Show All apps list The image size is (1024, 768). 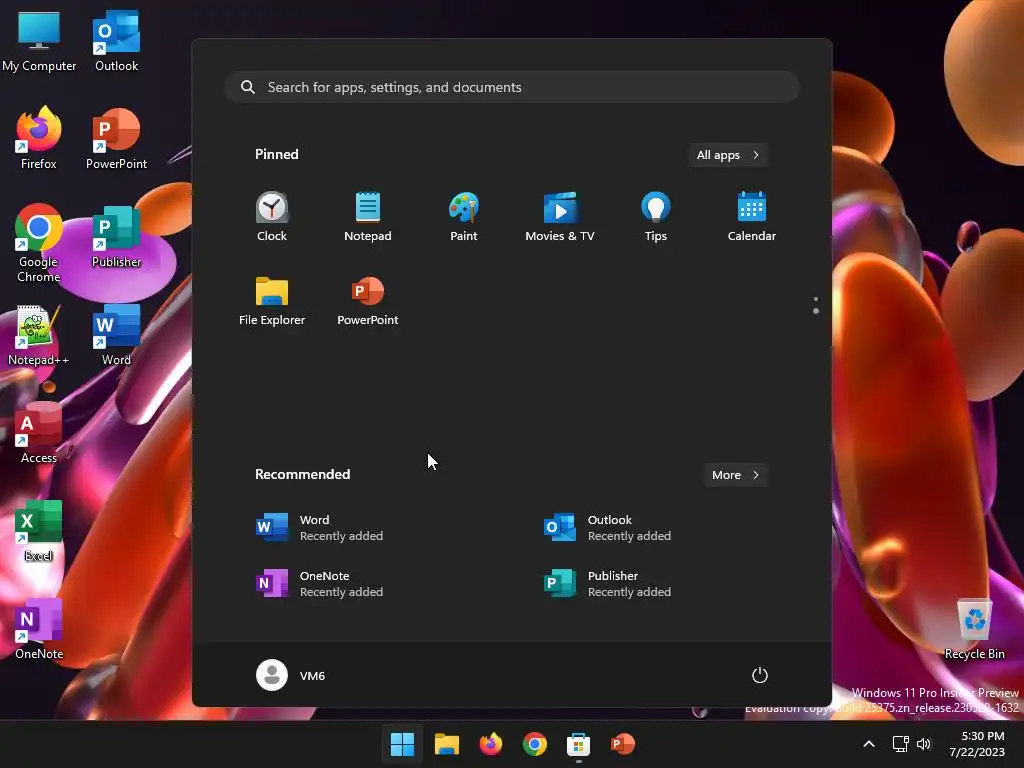point(728,155)
